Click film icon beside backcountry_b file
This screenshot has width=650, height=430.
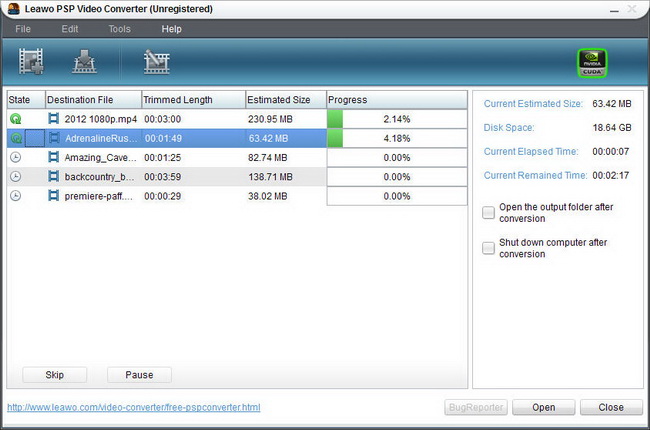click(x=53, y=176)
